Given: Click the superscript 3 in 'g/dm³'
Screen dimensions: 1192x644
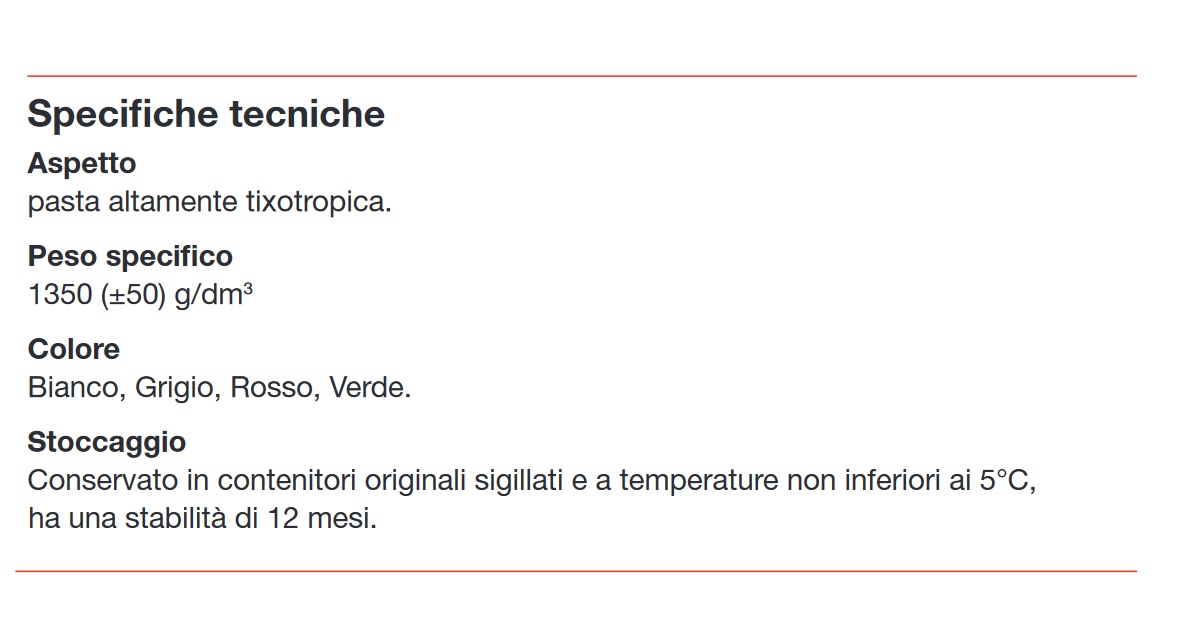Looking at the screenshot, I should click(x=248, y=287).
